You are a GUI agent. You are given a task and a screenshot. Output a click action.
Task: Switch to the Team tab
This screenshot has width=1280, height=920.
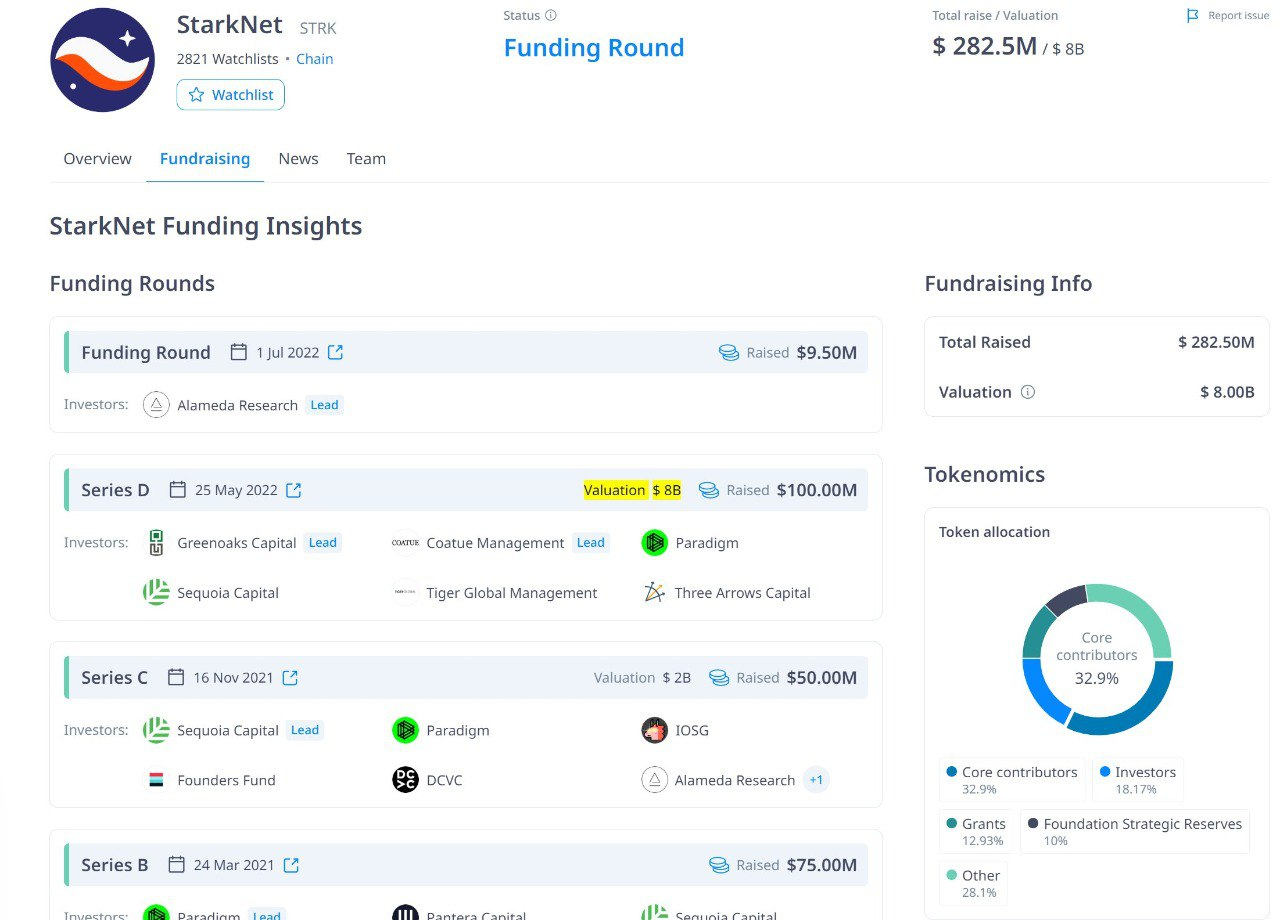coord(366,159)
